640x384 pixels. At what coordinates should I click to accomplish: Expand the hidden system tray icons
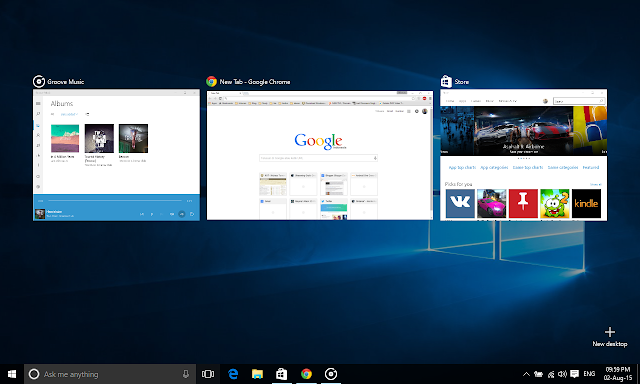(527, 374)
